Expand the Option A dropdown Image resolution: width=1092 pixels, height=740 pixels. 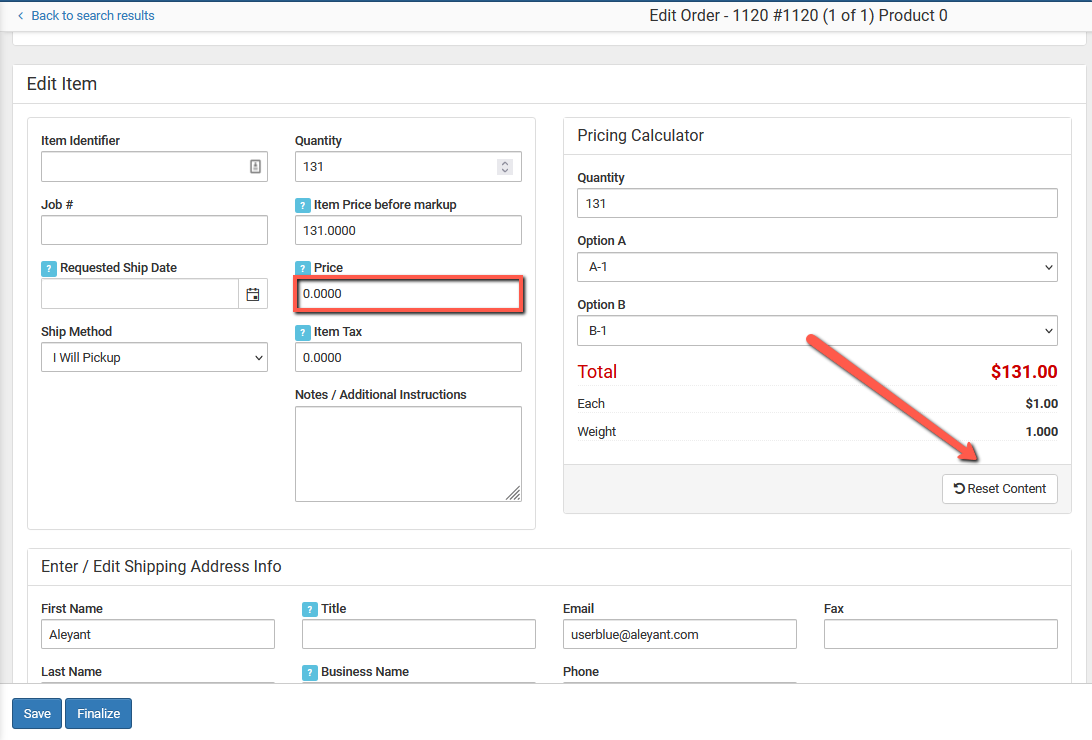pyautogui.click(x=817, y=267)
